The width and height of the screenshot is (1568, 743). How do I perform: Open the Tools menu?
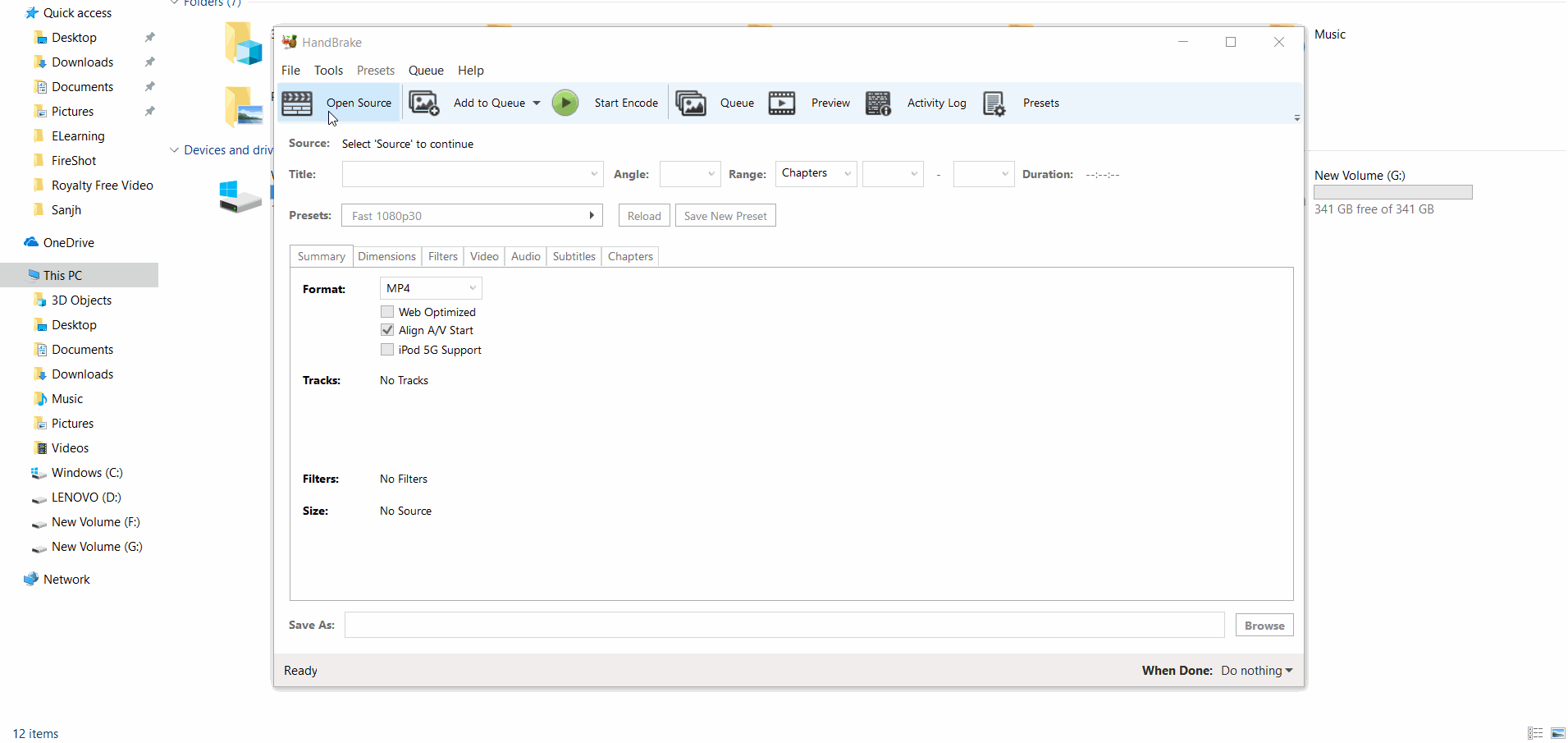tap(328, 71)
